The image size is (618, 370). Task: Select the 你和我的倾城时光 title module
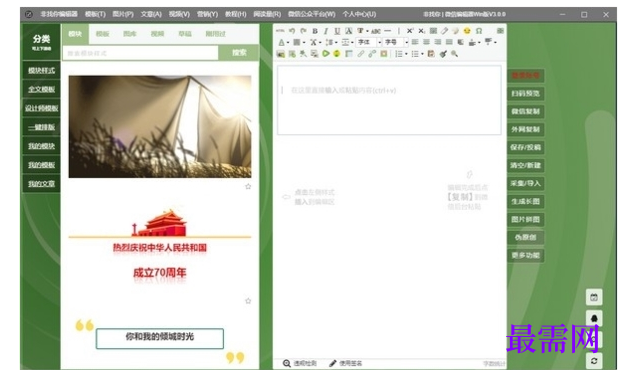point(160,337)
